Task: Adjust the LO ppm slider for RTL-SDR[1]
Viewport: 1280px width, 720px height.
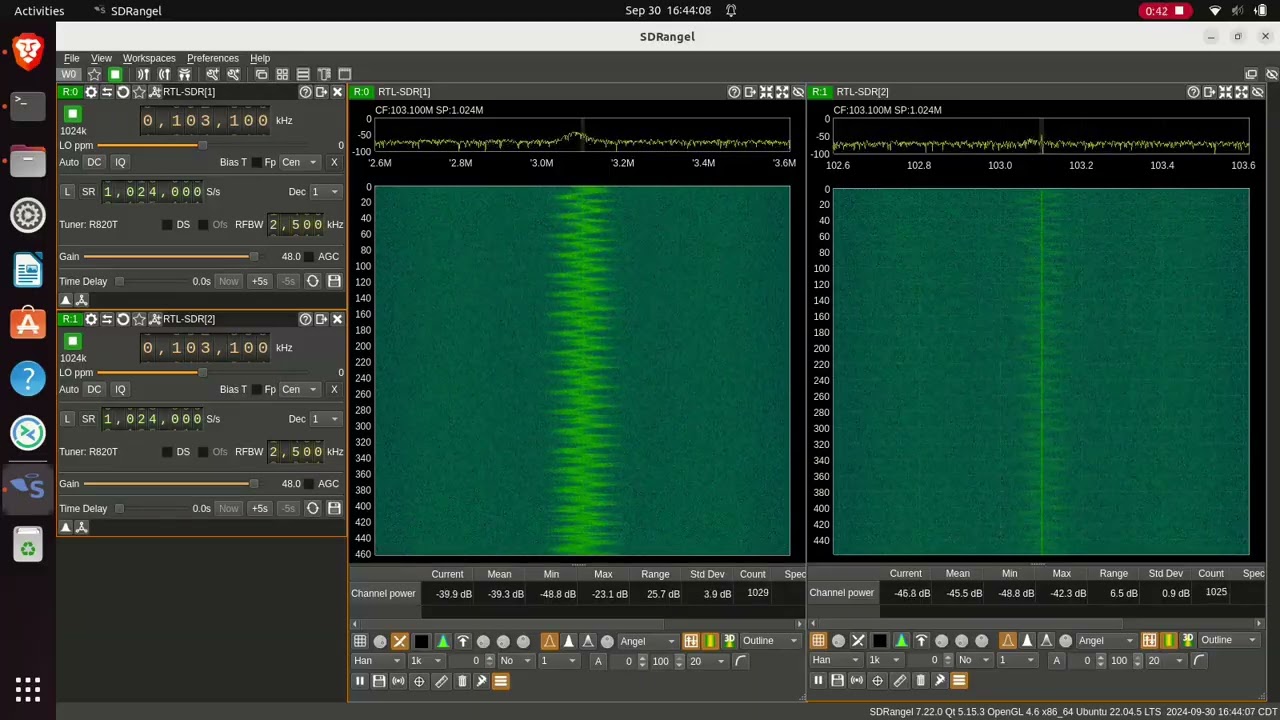Action: click(201, 146)
